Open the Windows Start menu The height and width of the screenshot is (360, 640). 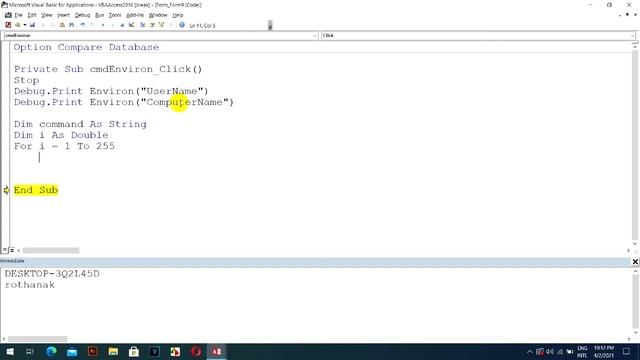[x=9, y=351]
